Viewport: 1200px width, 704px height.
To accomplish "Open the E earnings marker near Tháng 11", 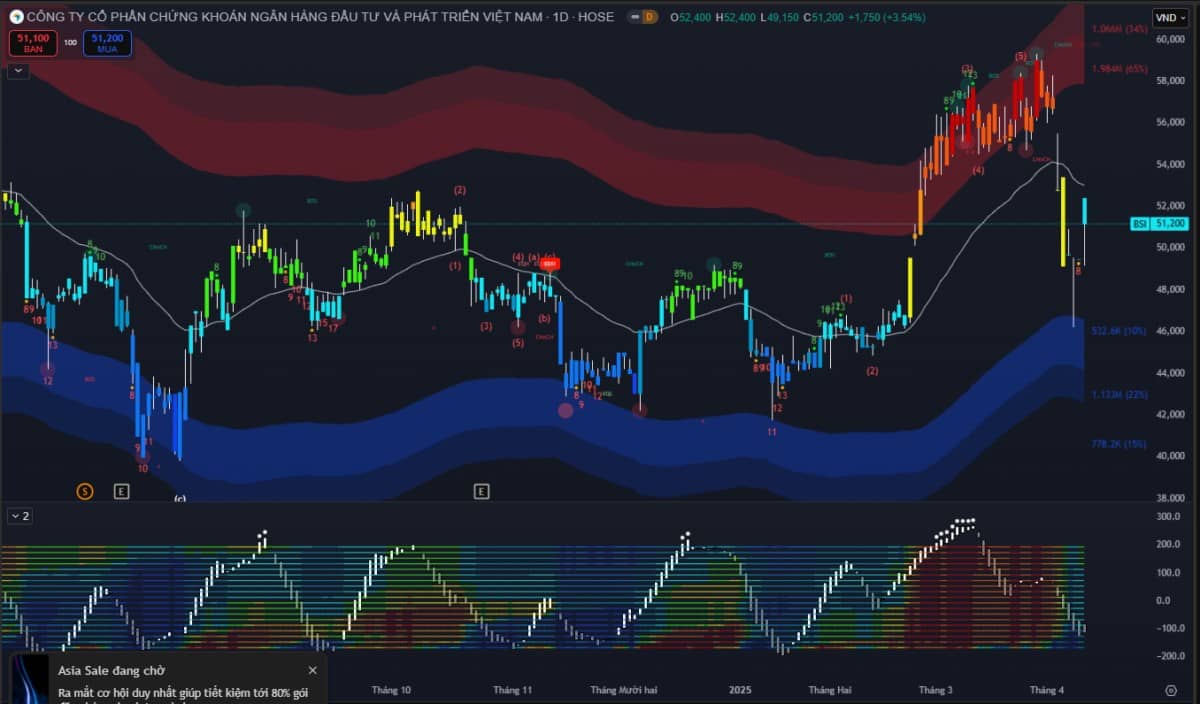I will (x=481, y=491).
